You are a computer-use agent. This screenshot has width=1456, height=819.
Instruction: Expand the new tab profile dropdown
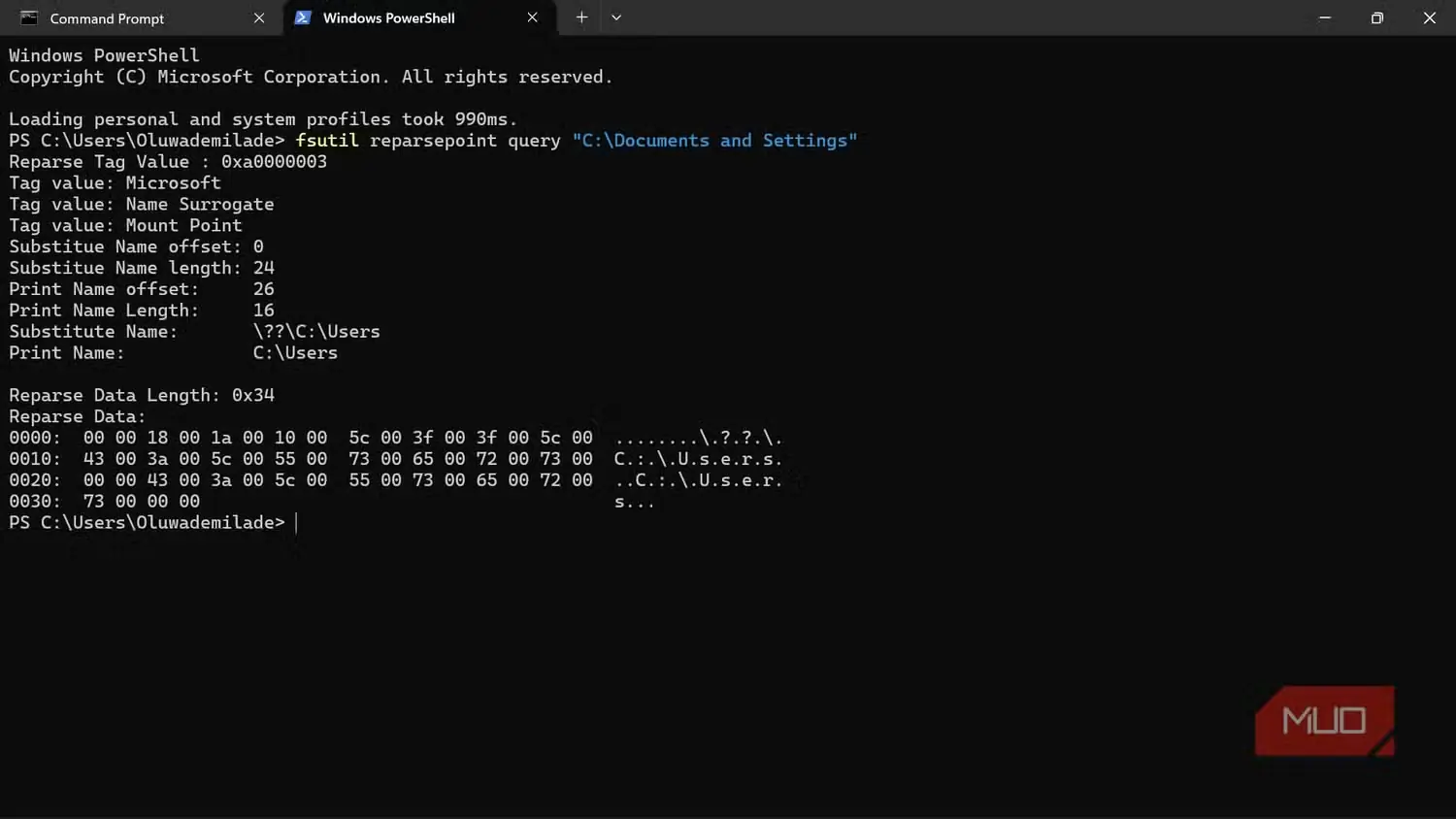pos(616,17)
